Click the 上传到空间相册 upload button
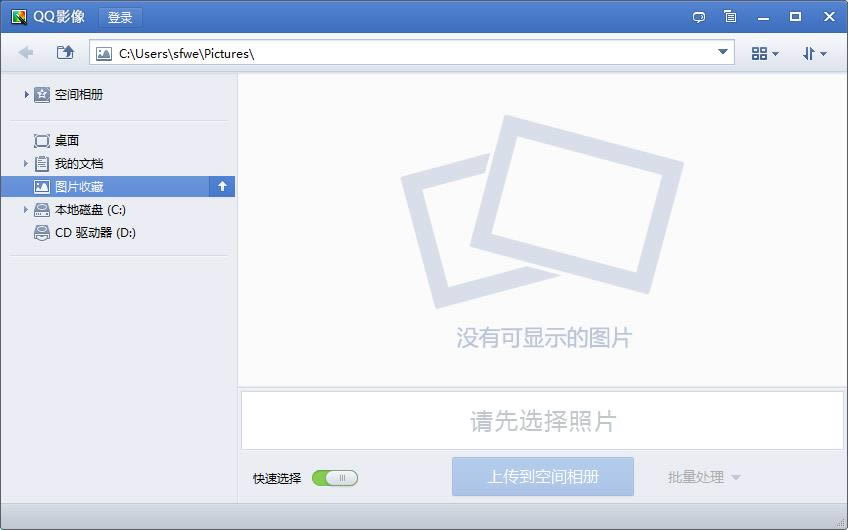Image resolution: width=848 pixels, height=530 pixels. point(542,476)
